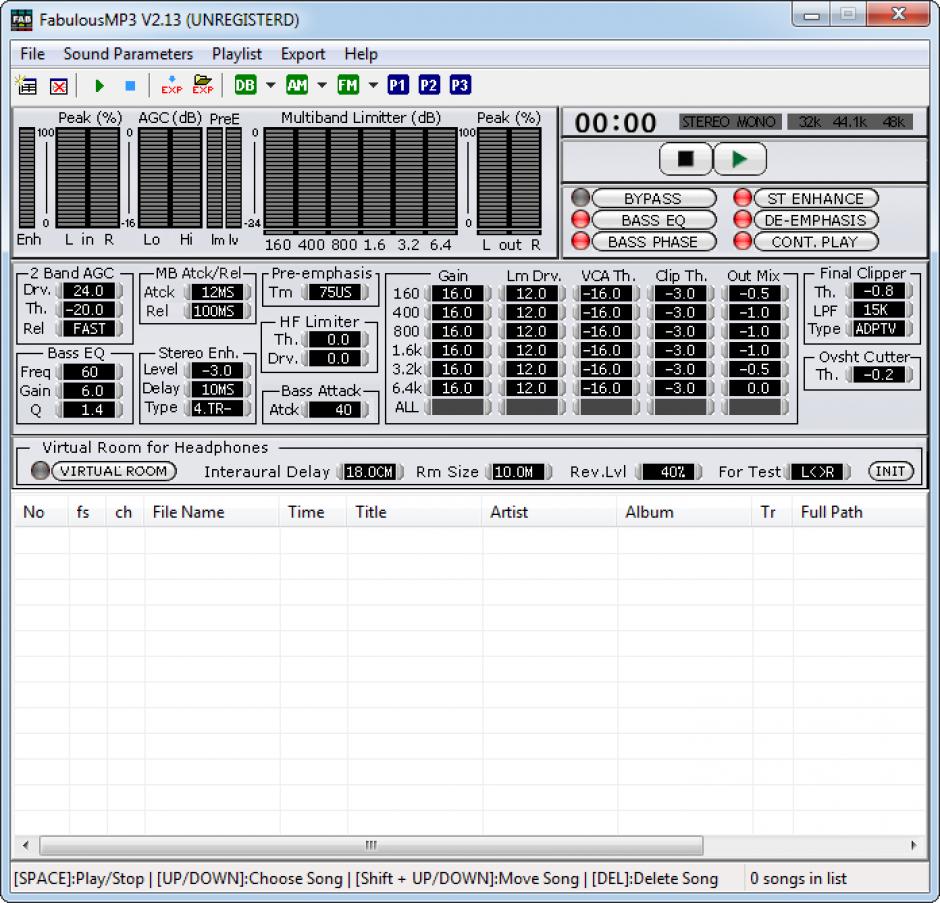
Task: Click the Stereo Enh. Type selector
Action: click(x=218, y=408)
